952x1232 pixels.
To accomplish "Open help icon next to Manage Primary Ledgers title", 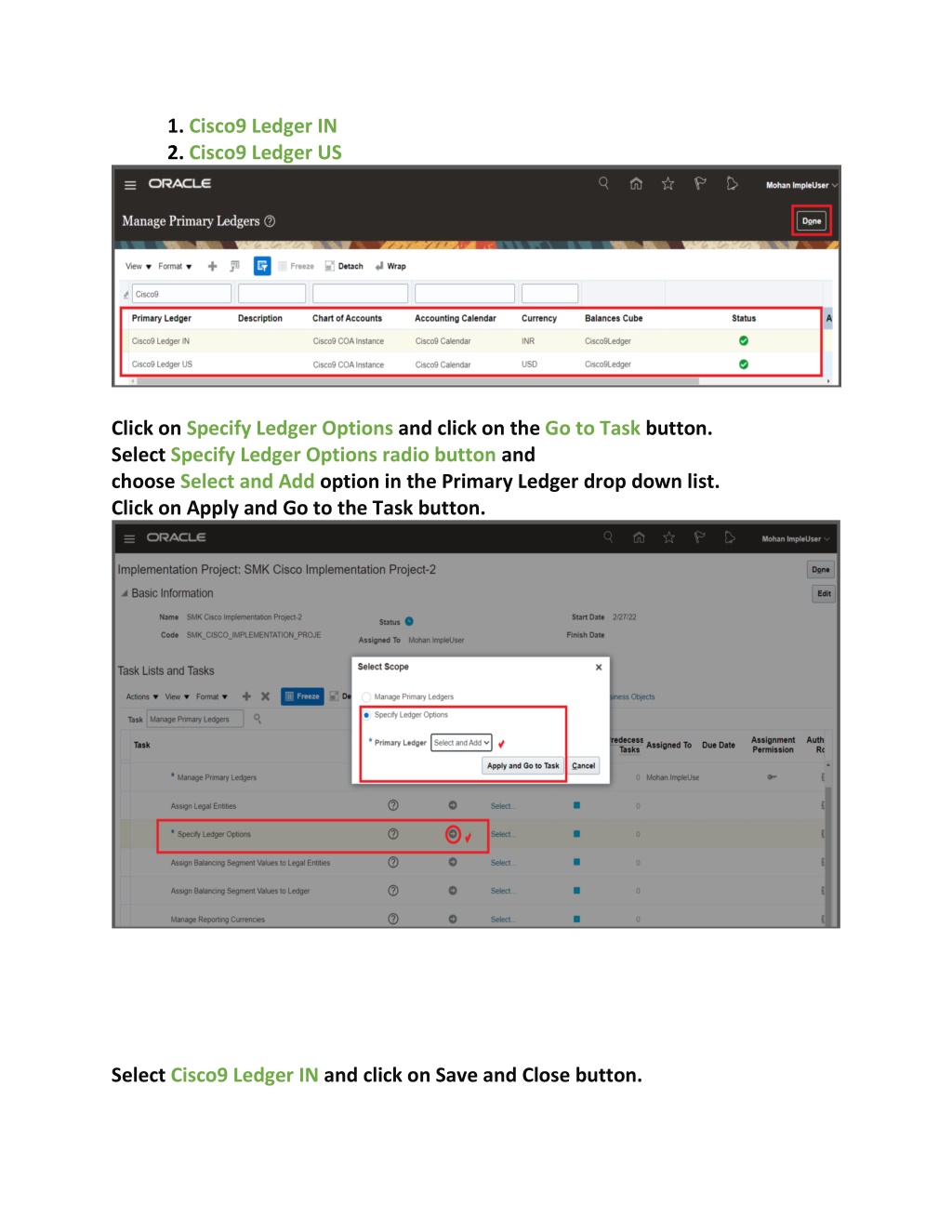I will click(270, 221).
